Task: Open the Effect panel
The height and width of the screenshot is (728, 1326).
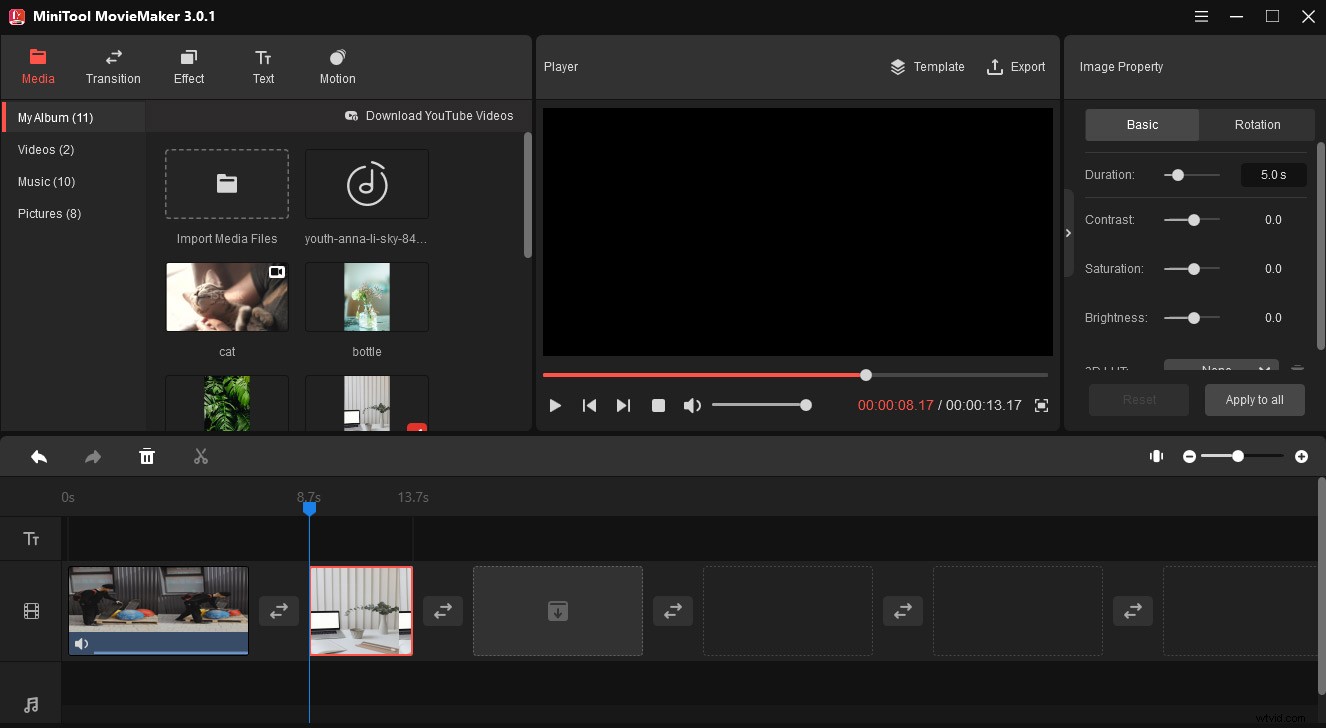Action: 188,66
